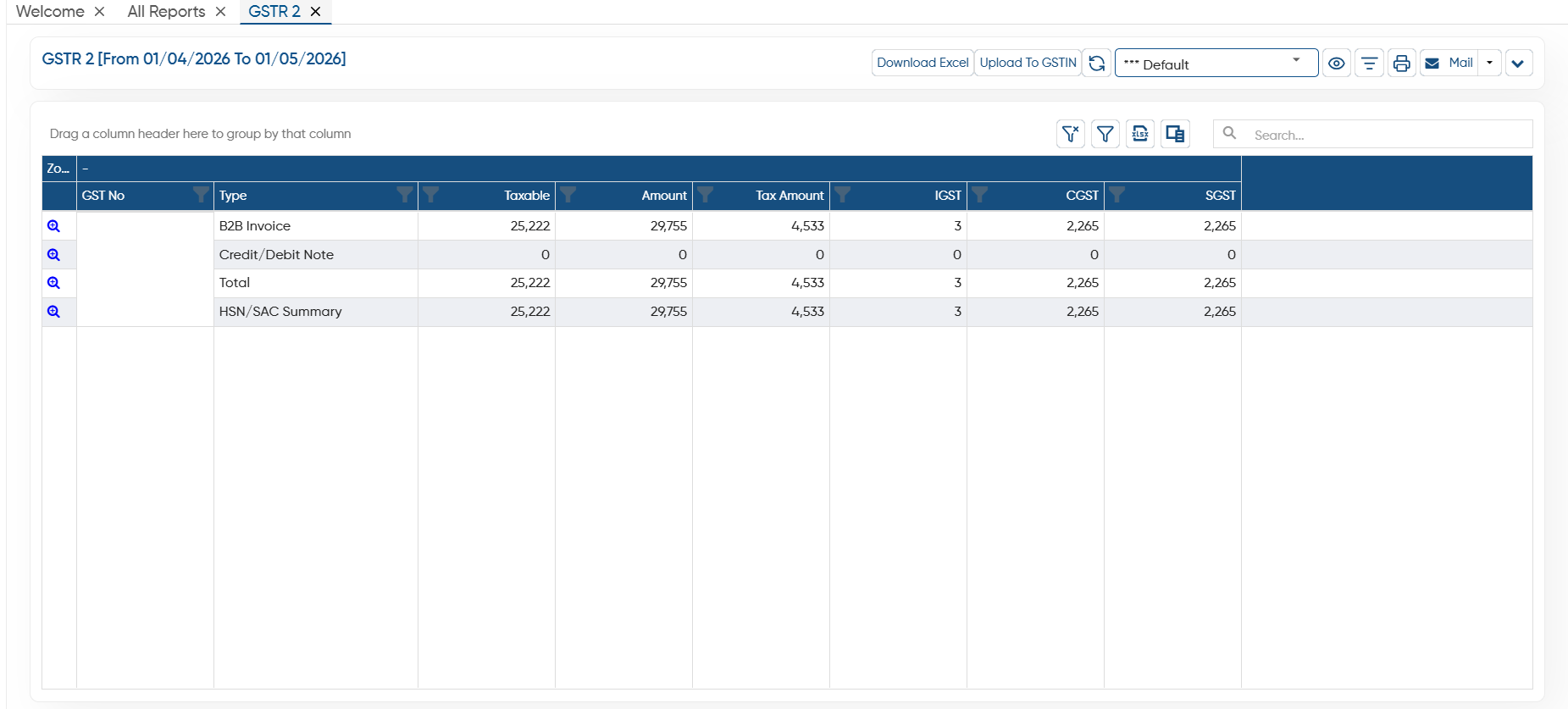Click the Credit/Debit Note type cell
The image size is (1568, 709).
coord(316,255)
